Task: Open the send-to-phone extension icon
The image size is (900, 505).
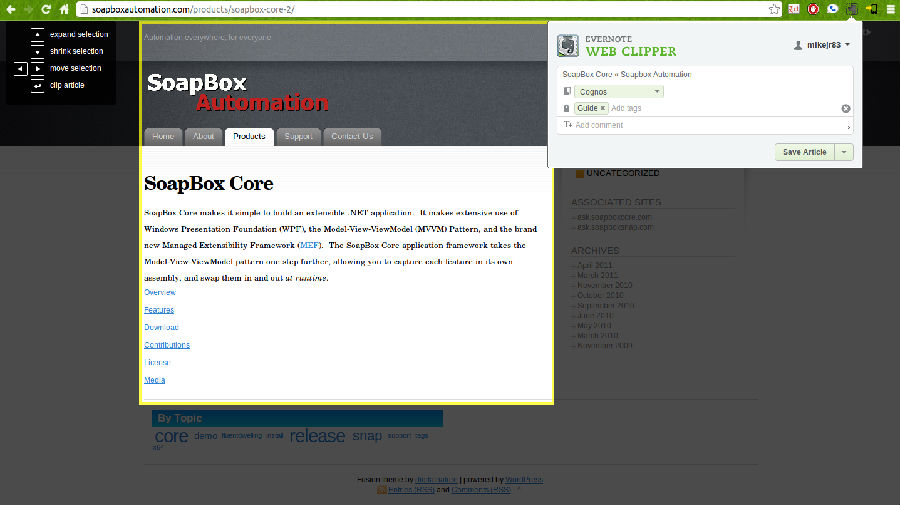Action: [x=872, y=9]
